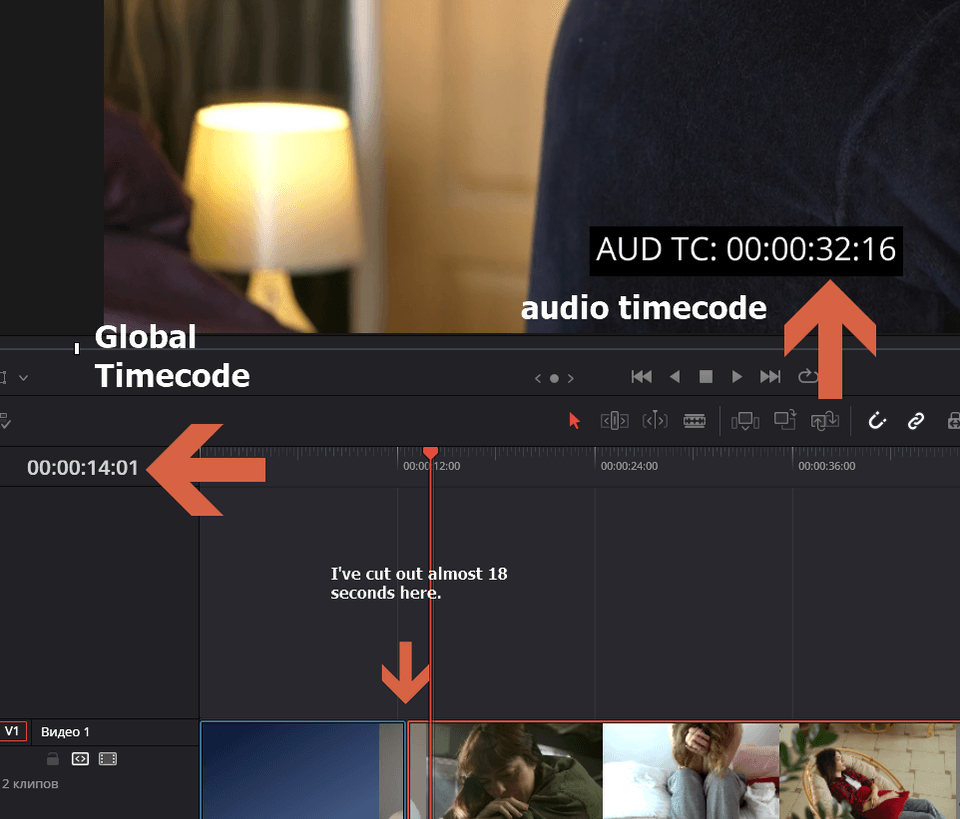Click the Insert Clip icon
This screenshot has height=819, width=960.
(745, 421)
